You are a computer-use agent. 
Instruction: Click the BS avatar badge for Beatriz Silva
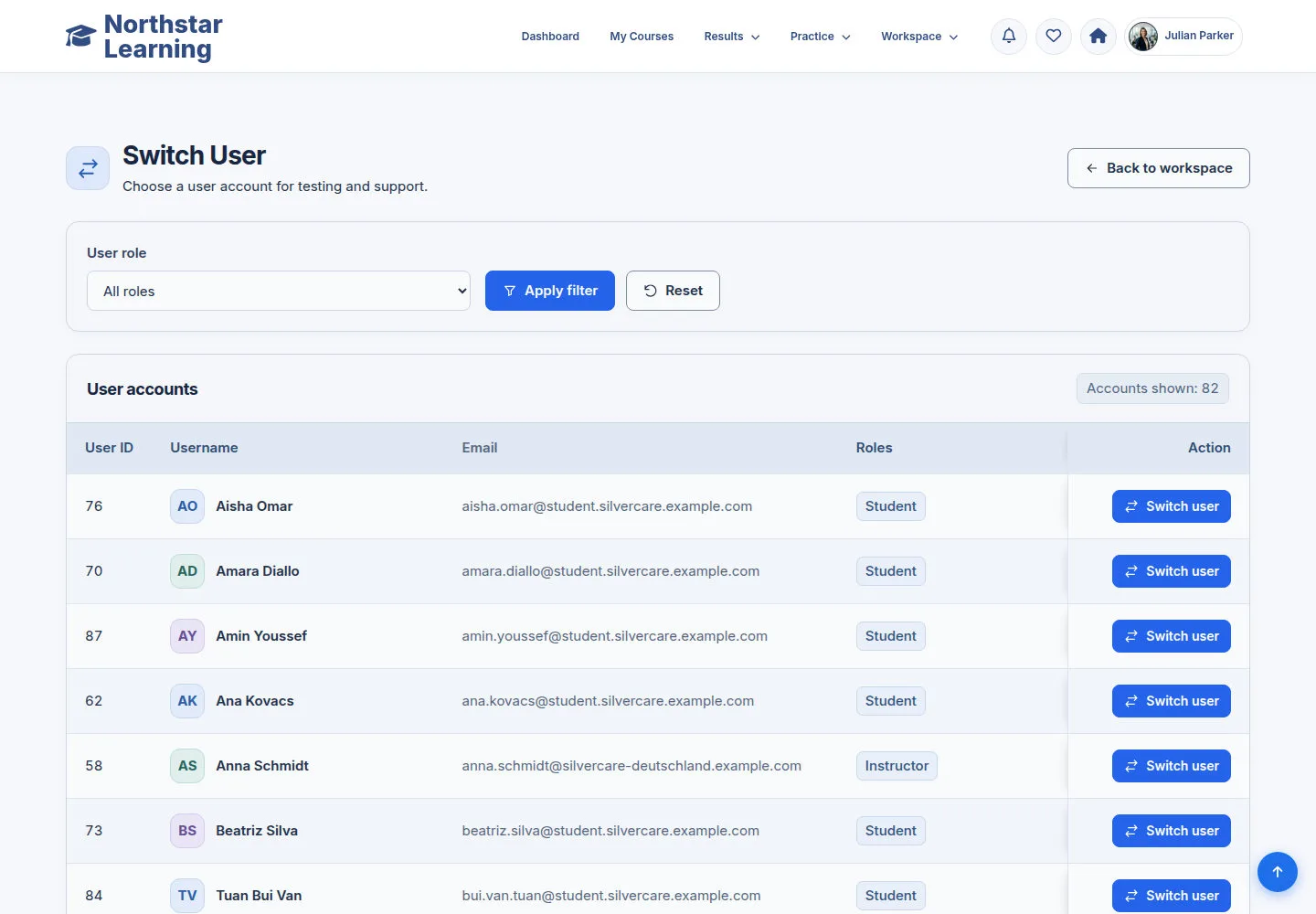[187, 831]
